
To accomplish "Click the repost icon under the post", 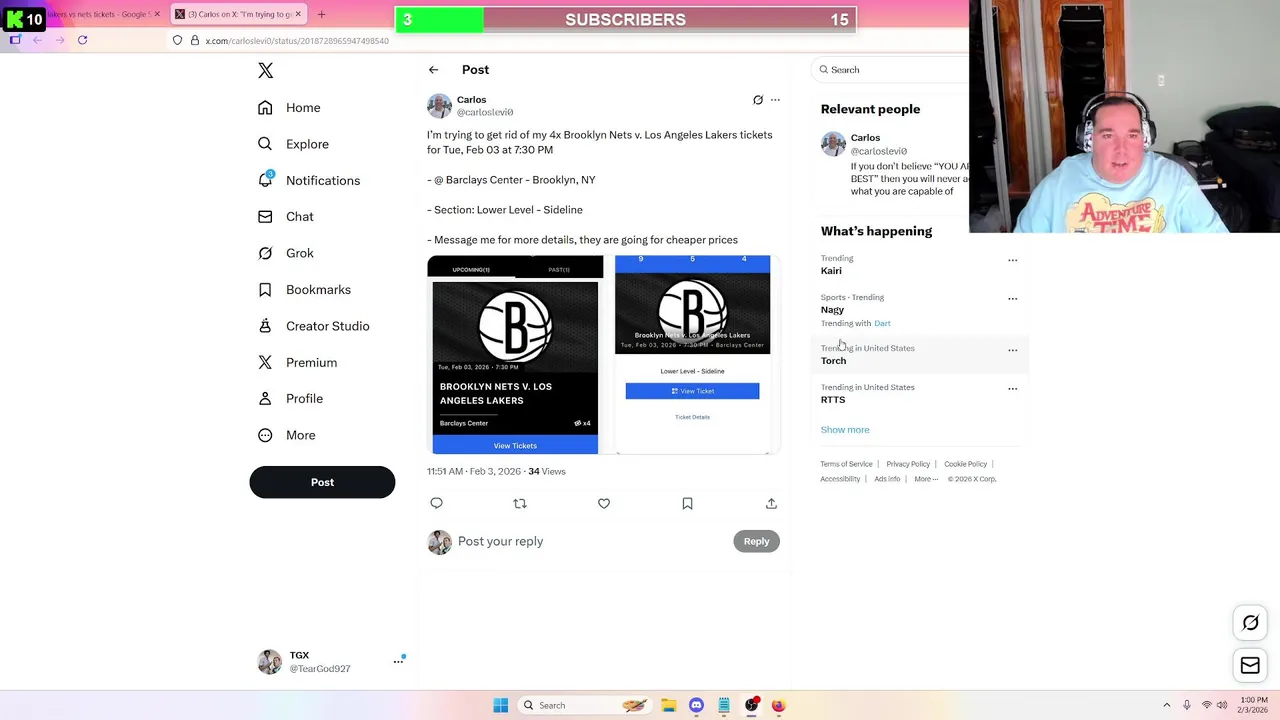I will pyautogui.click(x=520, y=504).
